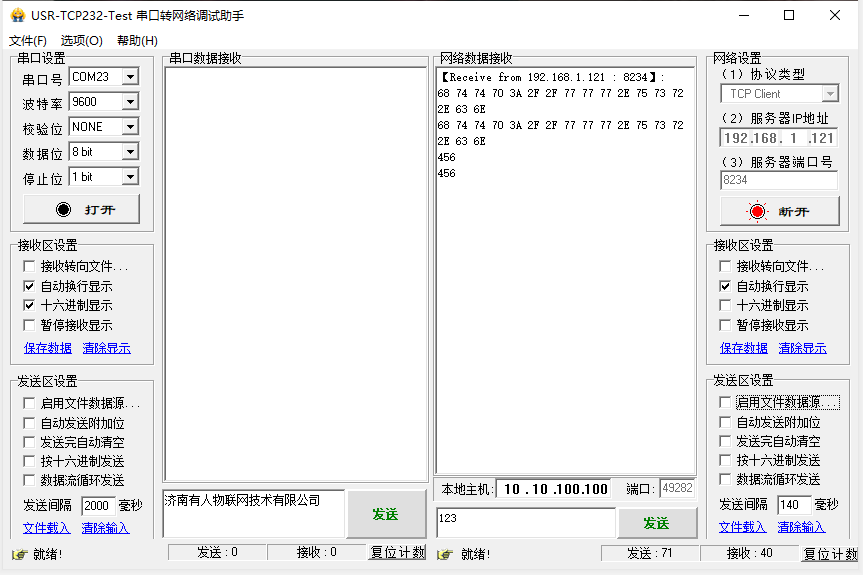Open the NONE parity dropdown
863x575 pixels.
click(130, 127)
